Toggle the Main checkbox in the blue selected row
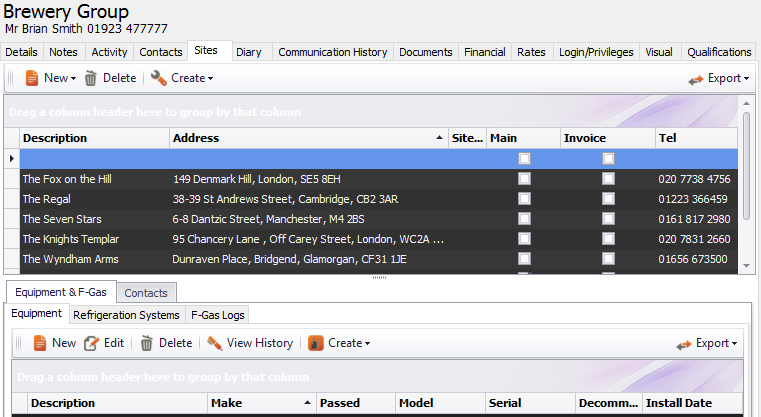The height and width of the screenshot is (417, 761). [524, 159]
